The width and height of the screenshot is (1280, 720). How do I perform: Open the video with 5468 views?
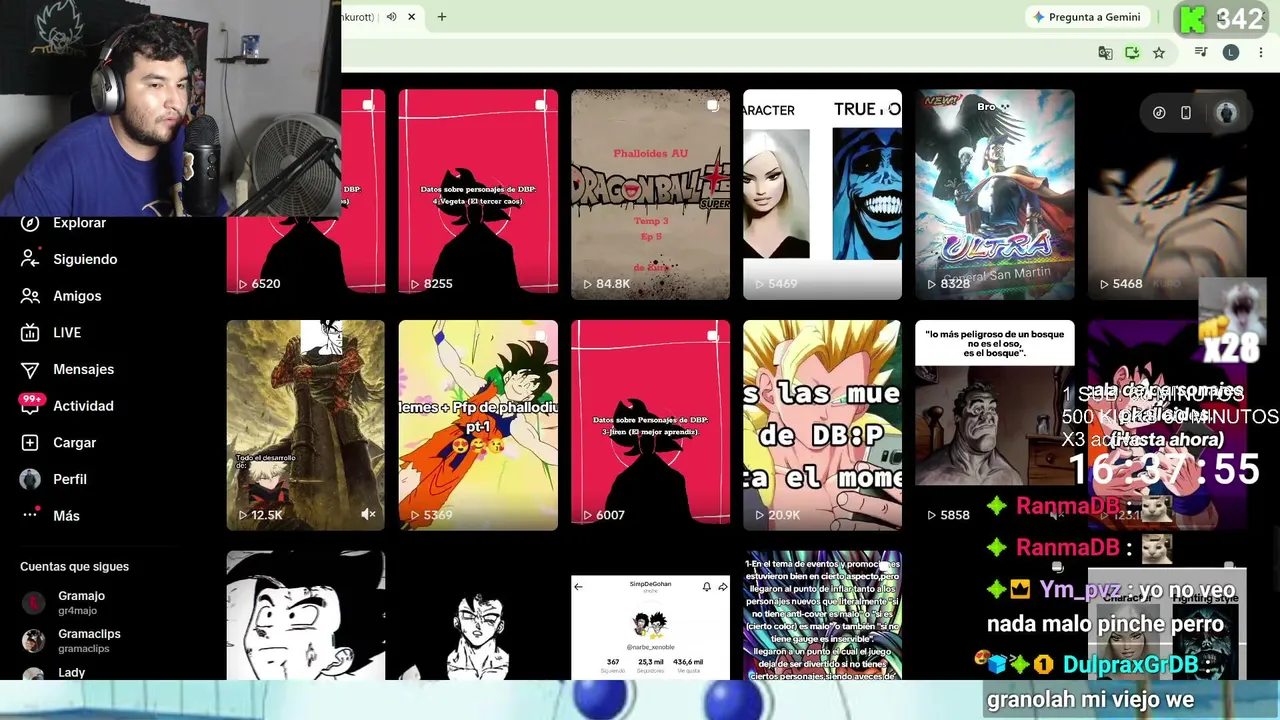pos(1167,194)
